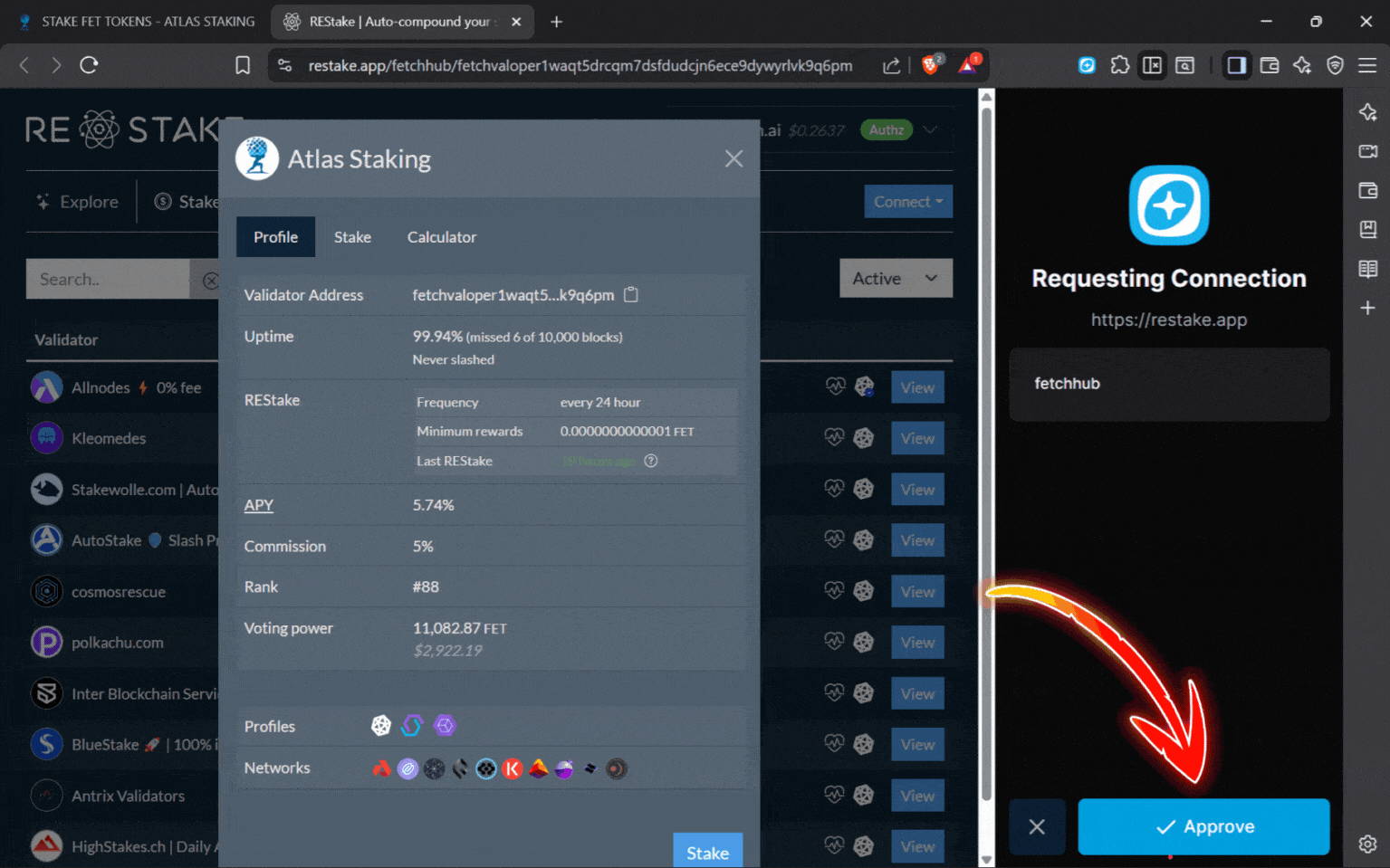Viewport: 1390px width, 868px height.
Task: Open the browser extensions puzzle icon
Action: pos(1119,65)
